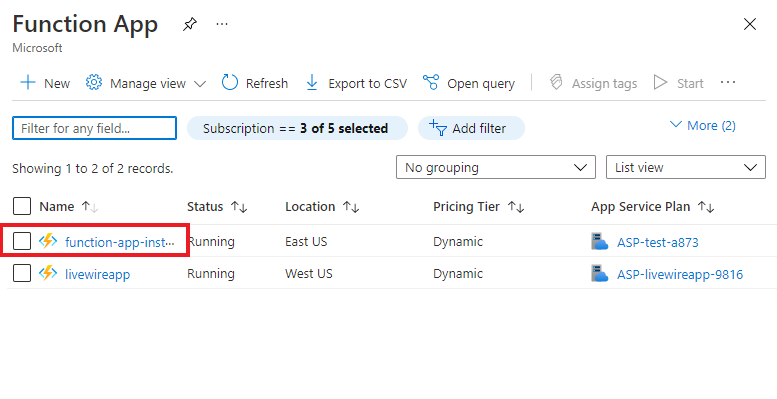This screenshot has height=399, width=777.
Task: Show more toolbar commands after Start
Action: point(728,82)
